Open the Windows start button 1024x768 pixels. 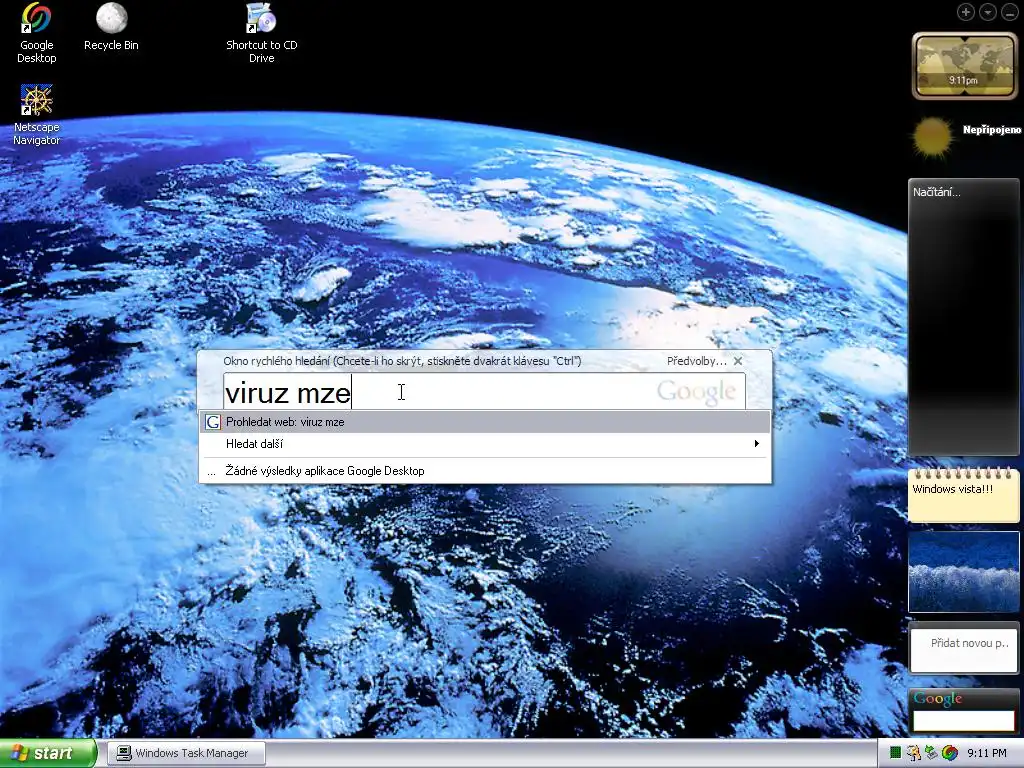coord(48,754)
